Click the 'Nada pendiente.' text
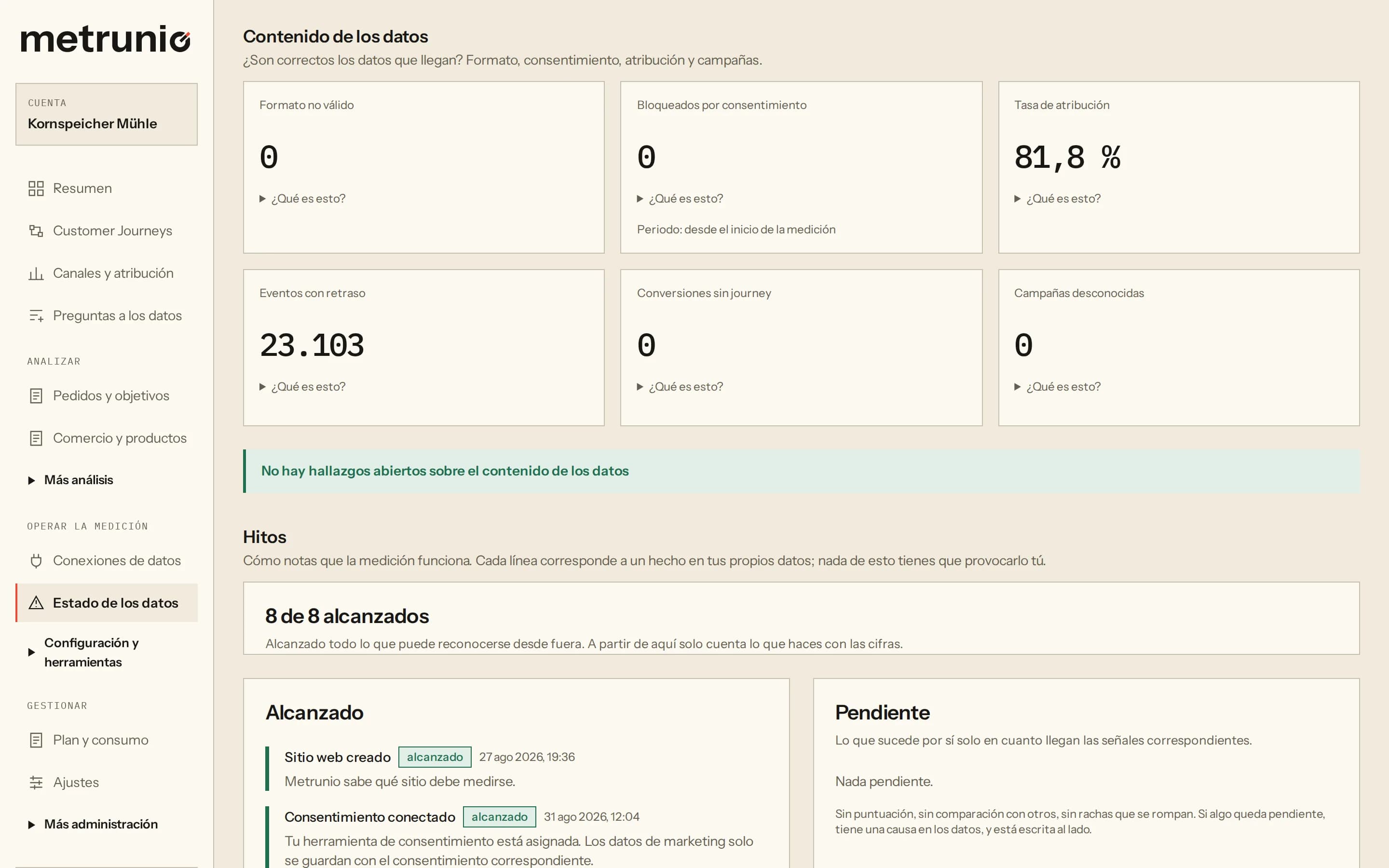Viewport: 1389px width, 868px height. click(884, 781)
